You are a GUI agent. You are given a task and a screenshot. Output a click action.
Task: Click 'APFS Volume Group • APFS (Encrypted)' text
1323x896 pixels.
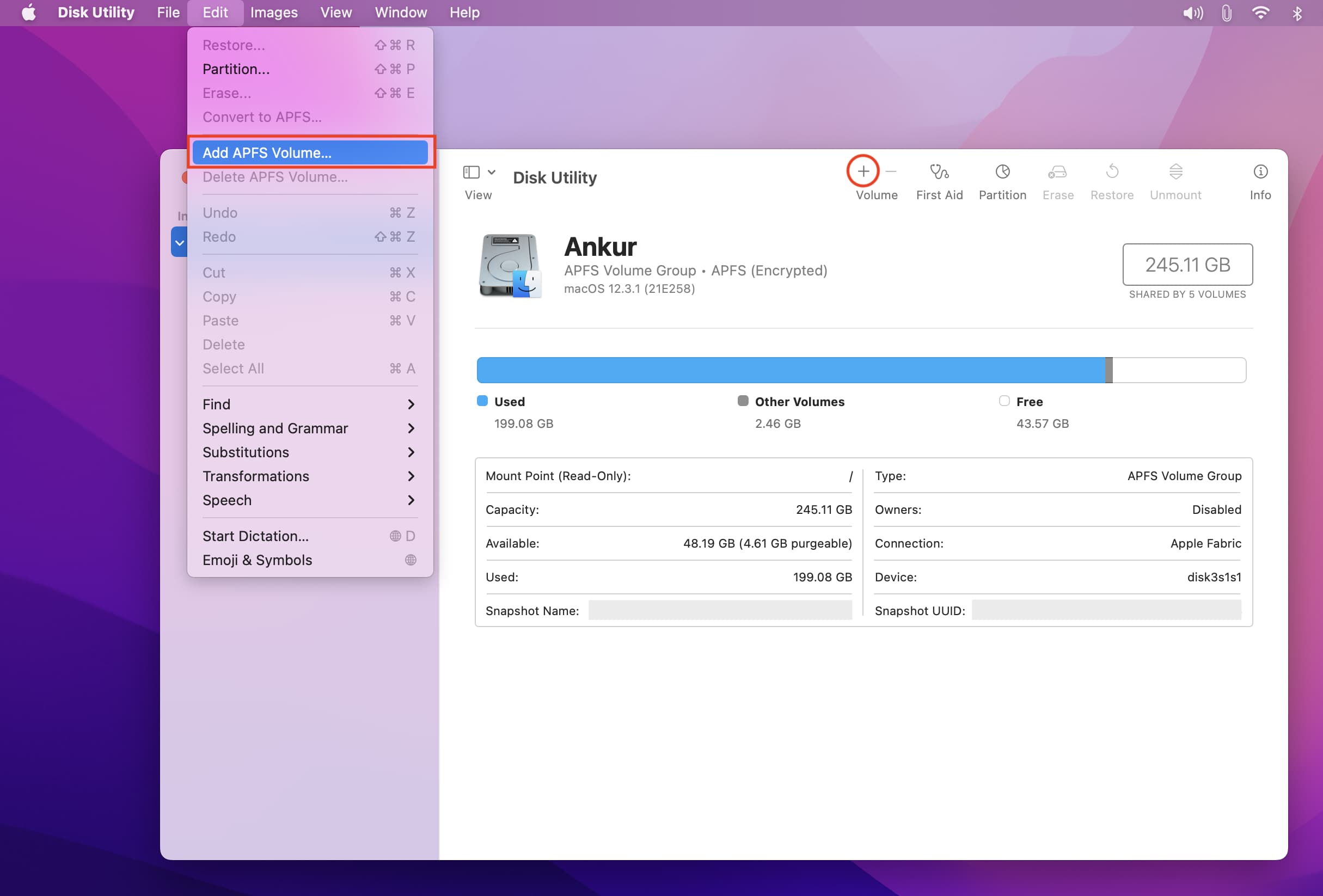coord(696,271)
